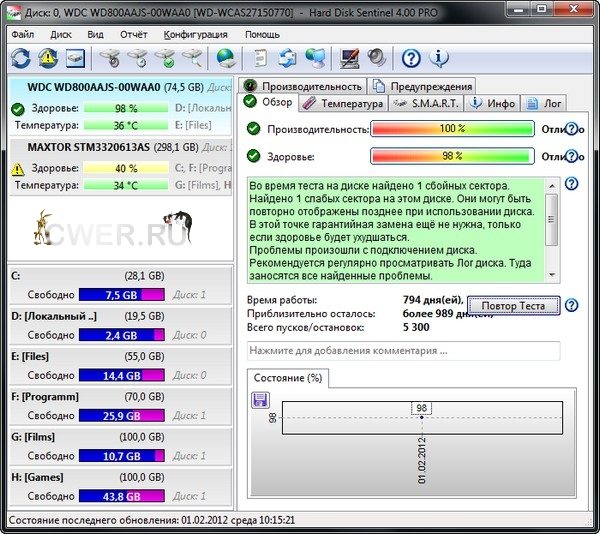Click help icon beside Повтор Теста button
Image resolution: width=600 pixels, height=534 pixels.
(x=571, y=305)
